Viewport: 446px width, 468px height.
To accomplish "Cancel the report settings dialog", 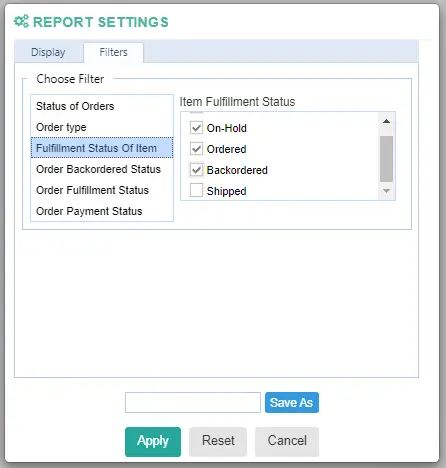I will click(x=287, y=442).
